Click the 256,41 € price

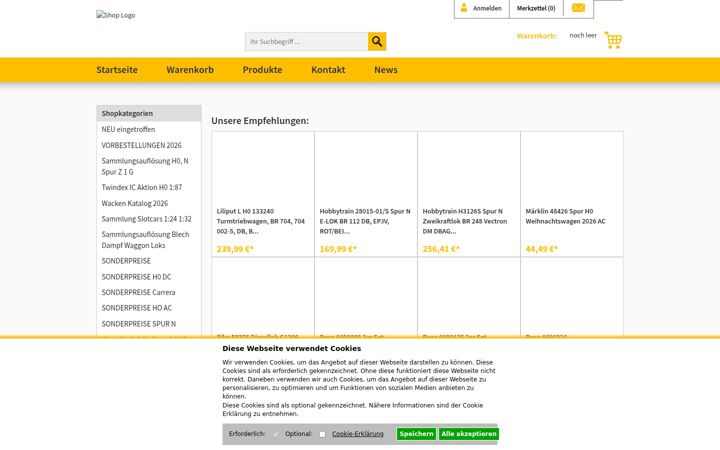[x=441, y=249]
